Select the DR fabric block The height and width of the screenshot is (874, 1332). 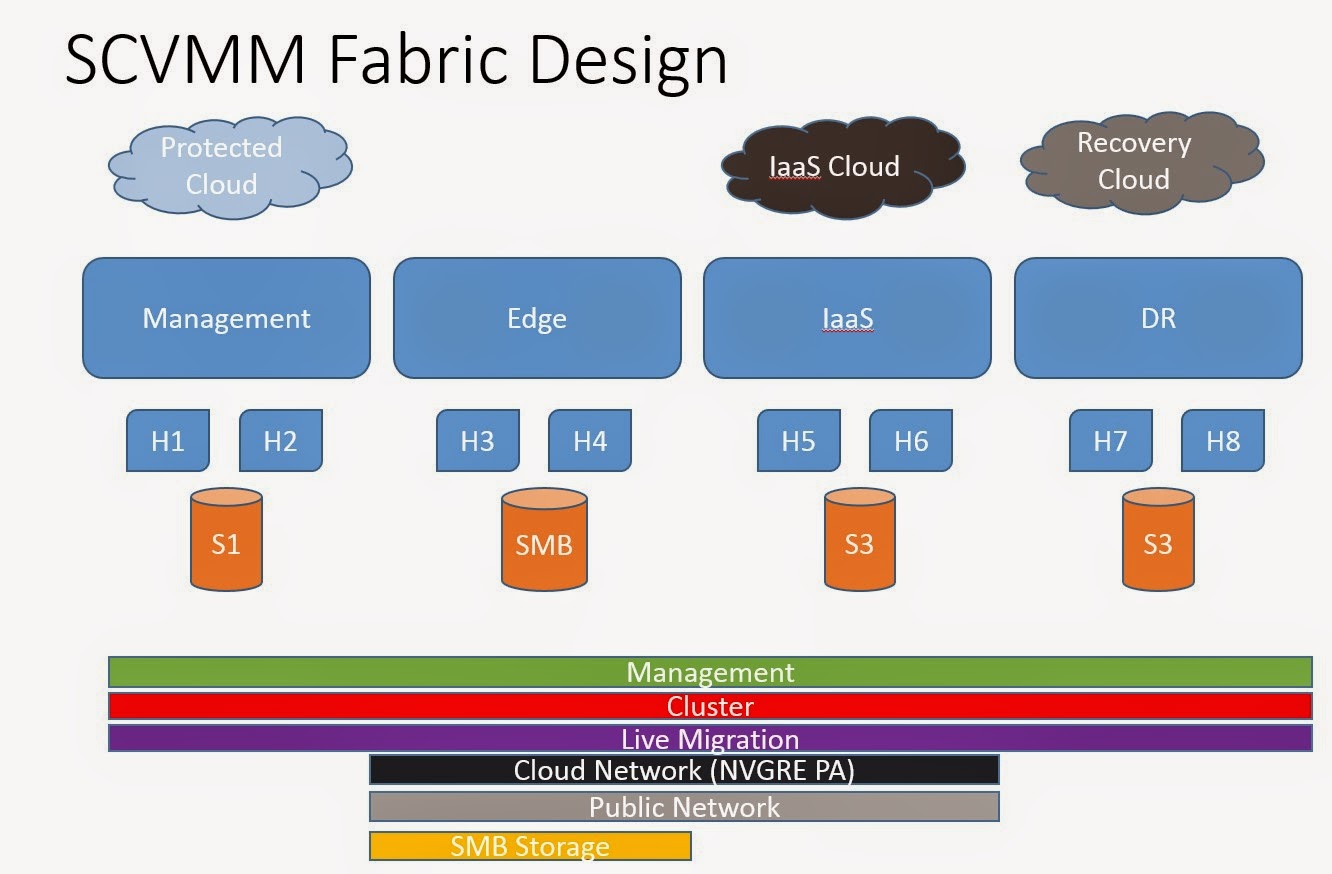(1157, 318)
